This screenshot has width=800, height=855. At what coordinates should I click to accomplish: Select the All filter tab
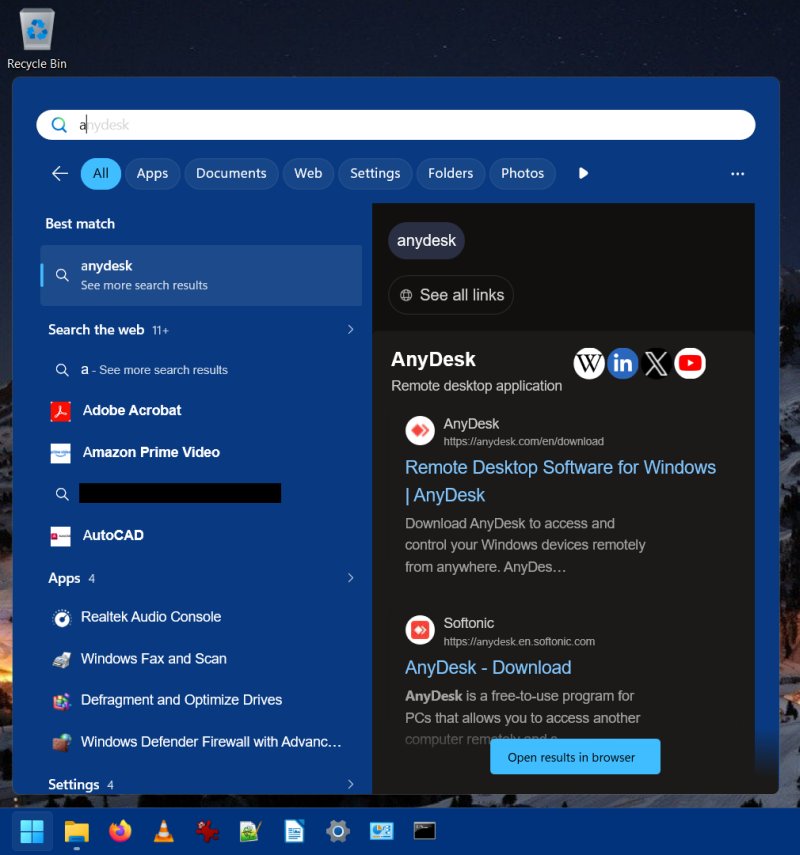(x=101, y=173)
